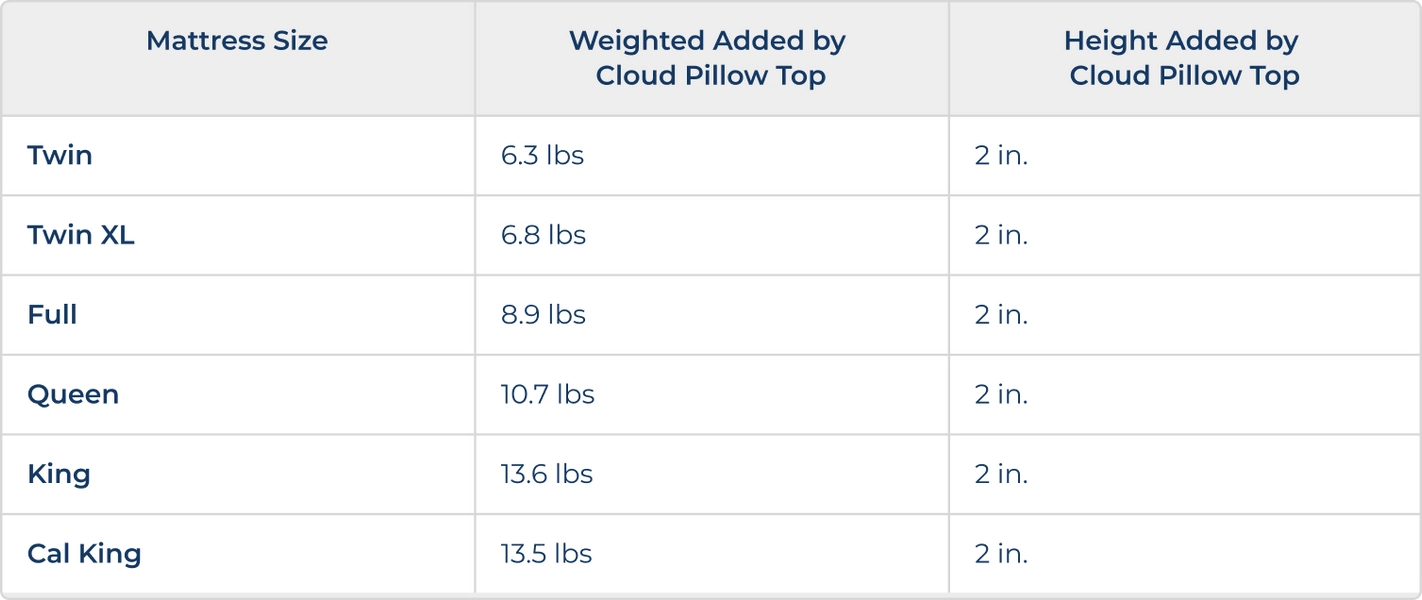Screen dimensions: 1422x600
Task: Select the 2 in. height for Twin
Action: pyautogui.click(x=1001, y=155)
